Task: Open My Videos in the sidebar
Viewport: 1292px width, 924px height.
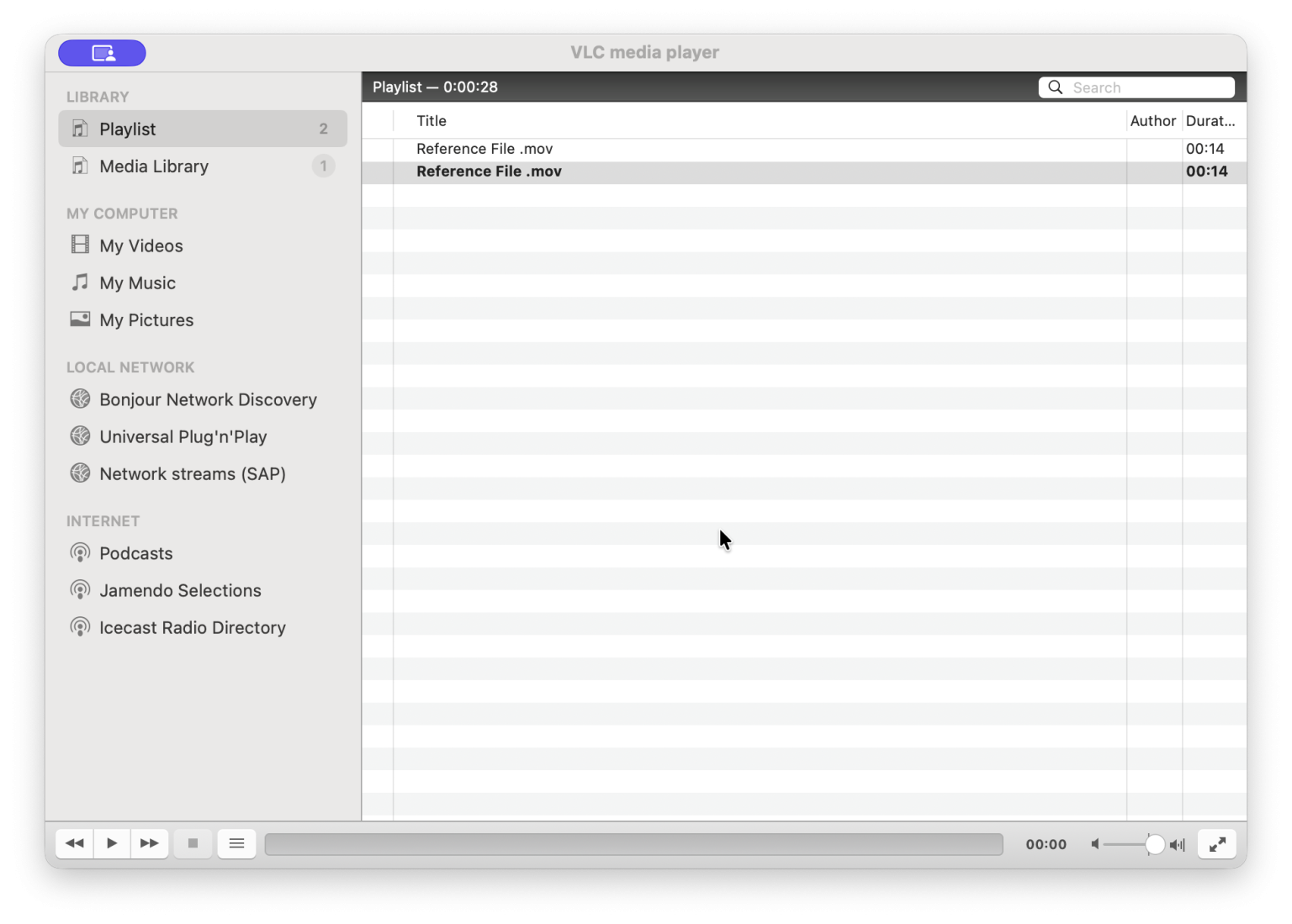Action: (x=203, y=246)
